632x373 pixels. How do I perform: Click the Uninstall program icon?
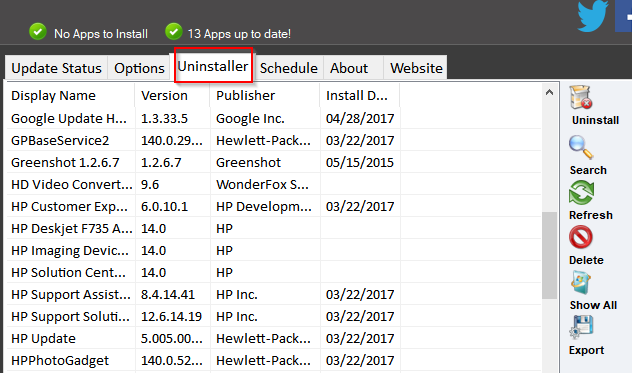coord(581,97)
